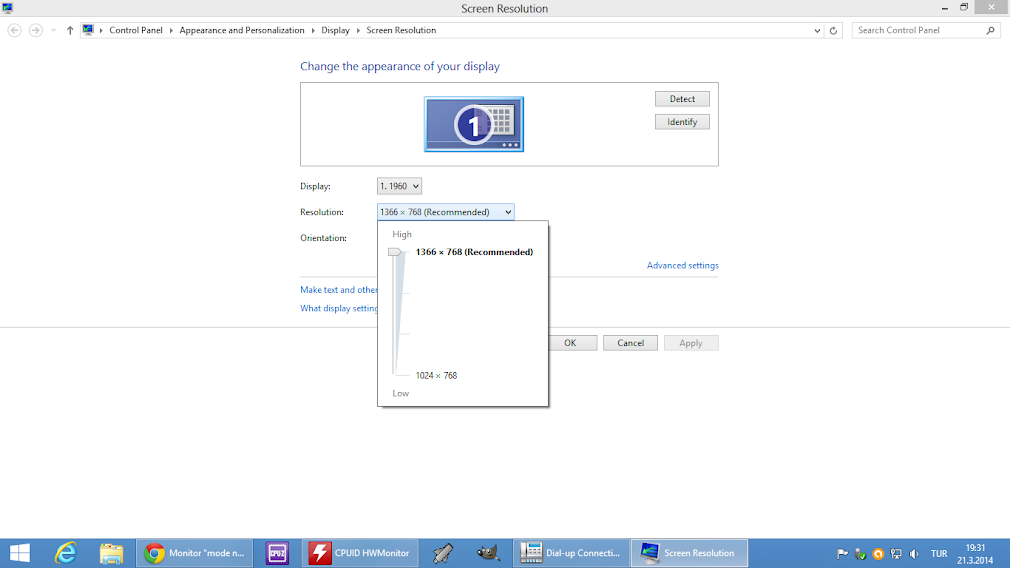Open the green shield tray icon

(x=860, y=554)
